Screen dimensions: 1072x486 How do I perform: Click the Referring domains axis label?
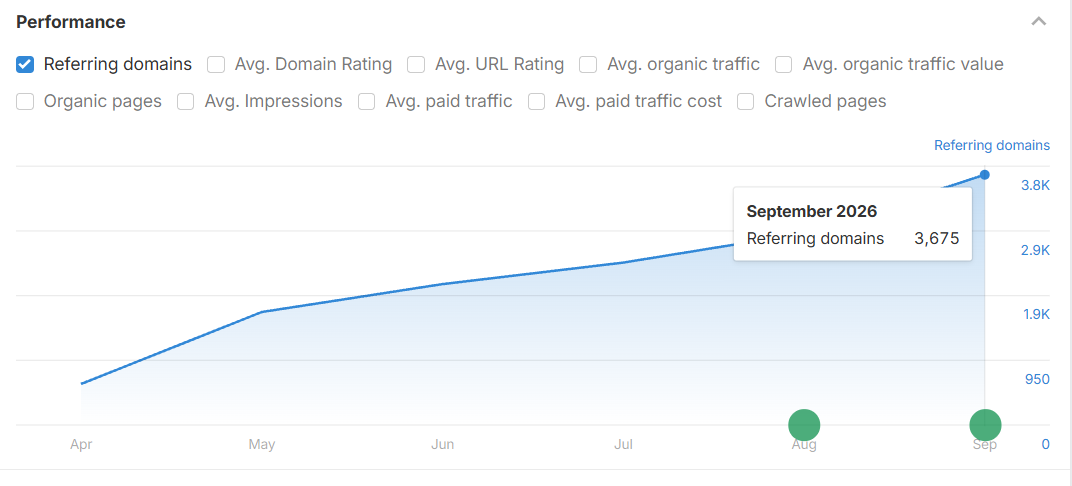point(992,145)
